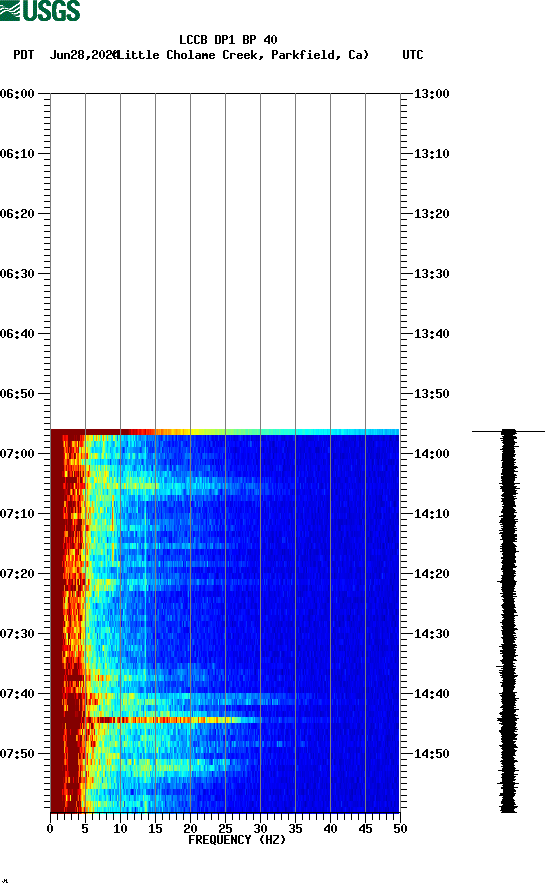The width and height of the screenshot is (552, 892).
Task: Click the '14:10' UTC time label
Action: pos(431,514)
